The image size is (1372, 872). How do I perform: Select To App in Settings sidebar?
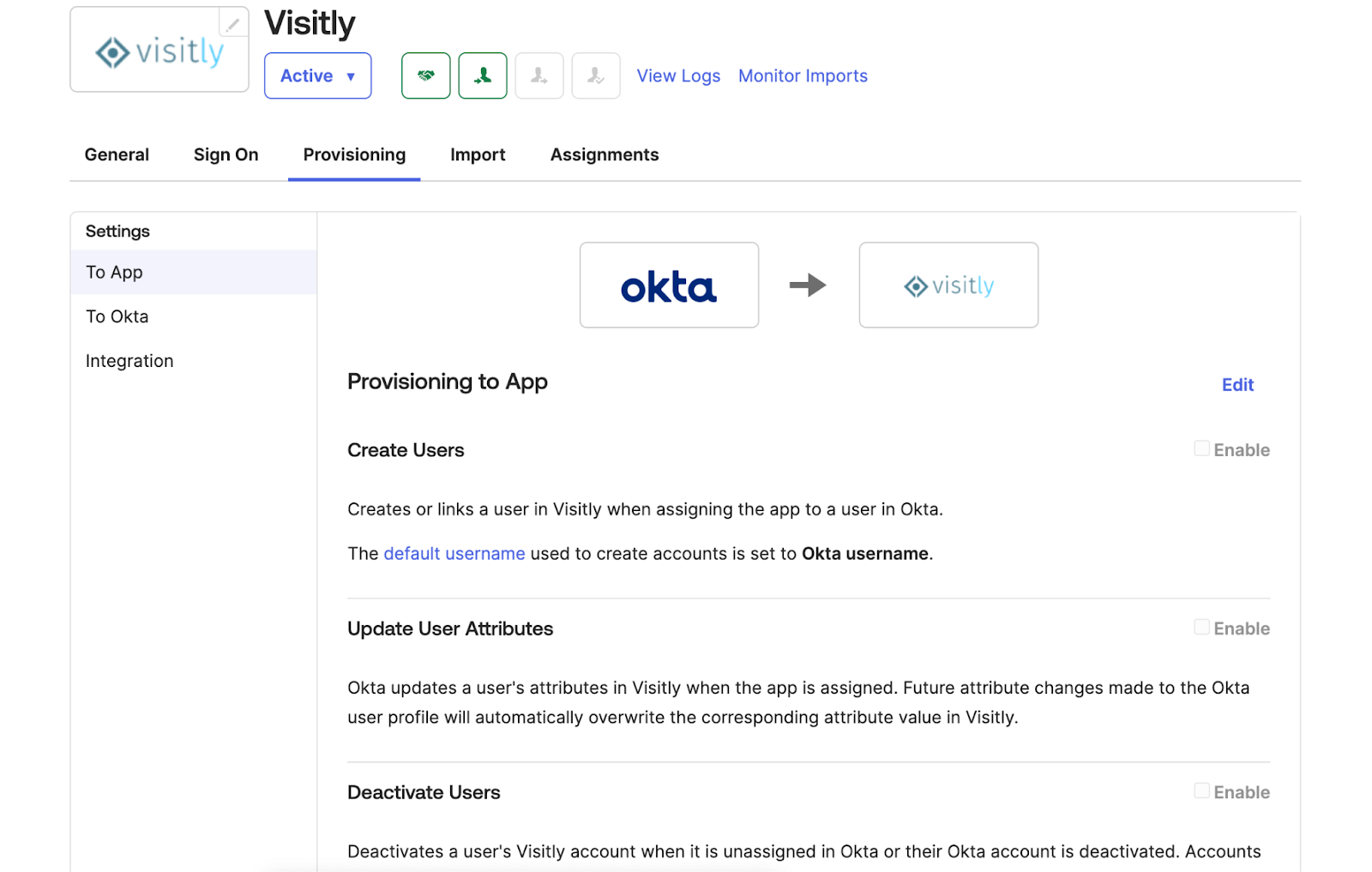[194, 272]
